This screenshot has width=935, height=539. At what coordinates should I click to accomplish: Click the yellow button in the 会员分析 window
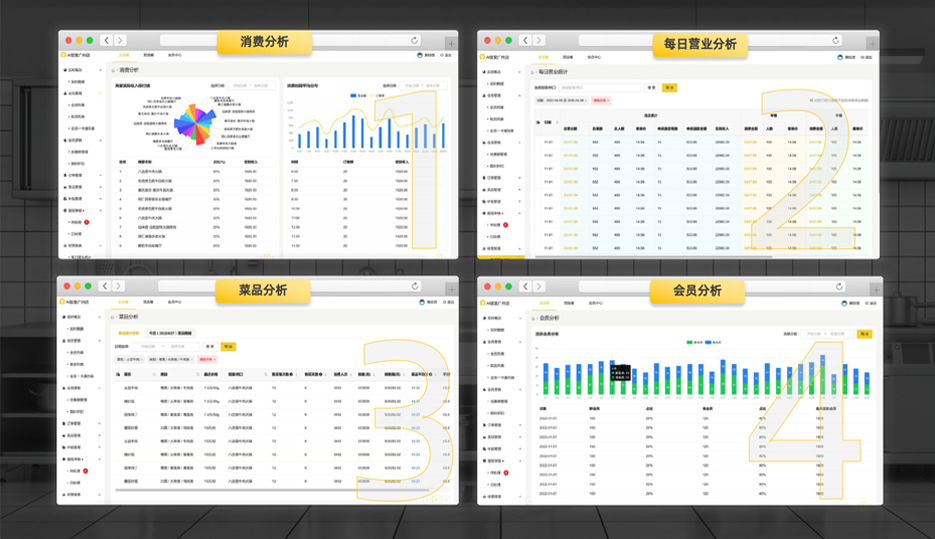[864, 334]
